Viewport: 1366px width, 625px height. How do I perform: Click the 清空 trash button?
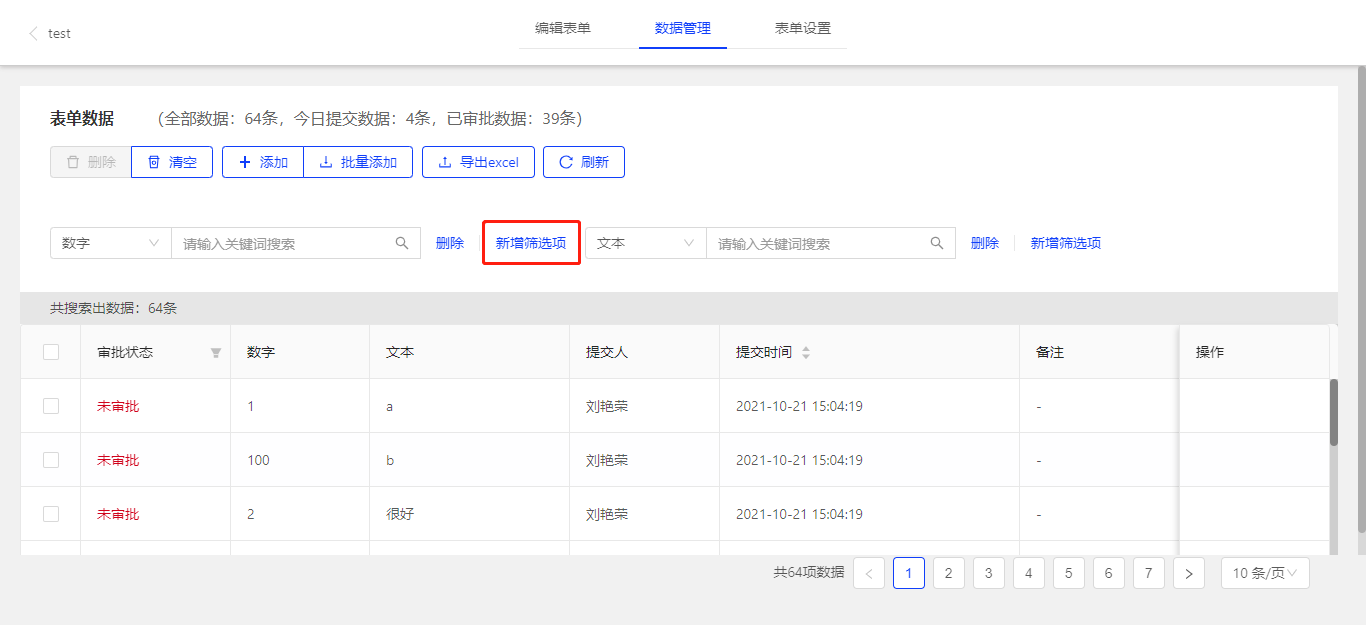(x=172, y=162)
